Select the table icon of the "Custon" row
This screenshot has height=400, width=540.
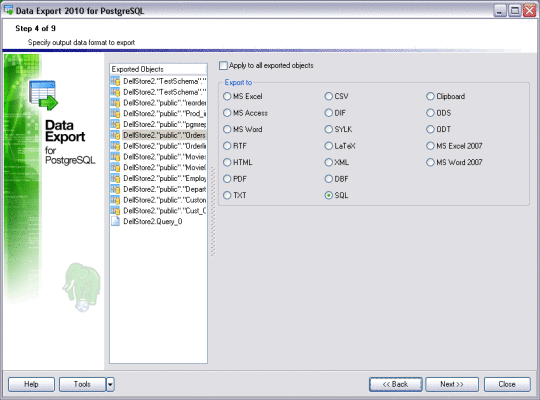pos(115,200)
